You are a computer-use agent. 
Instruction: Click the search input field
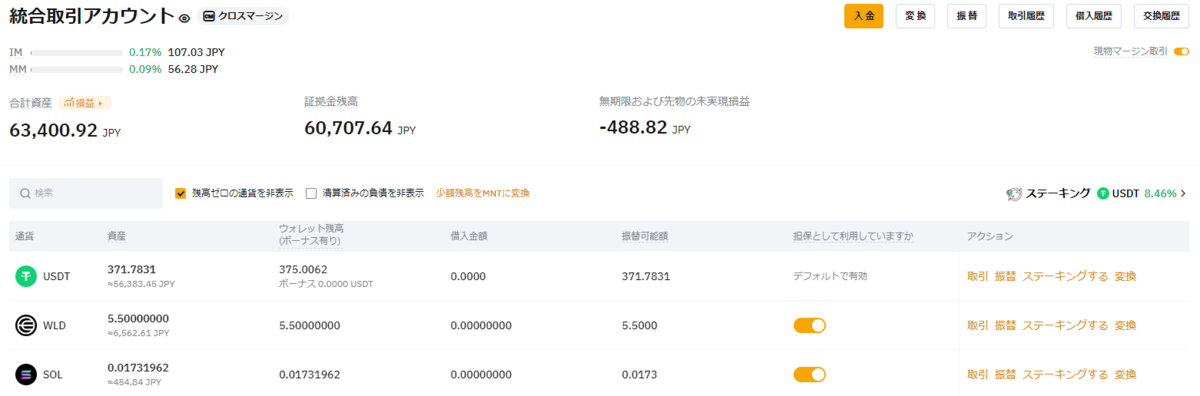coord(86,193)
